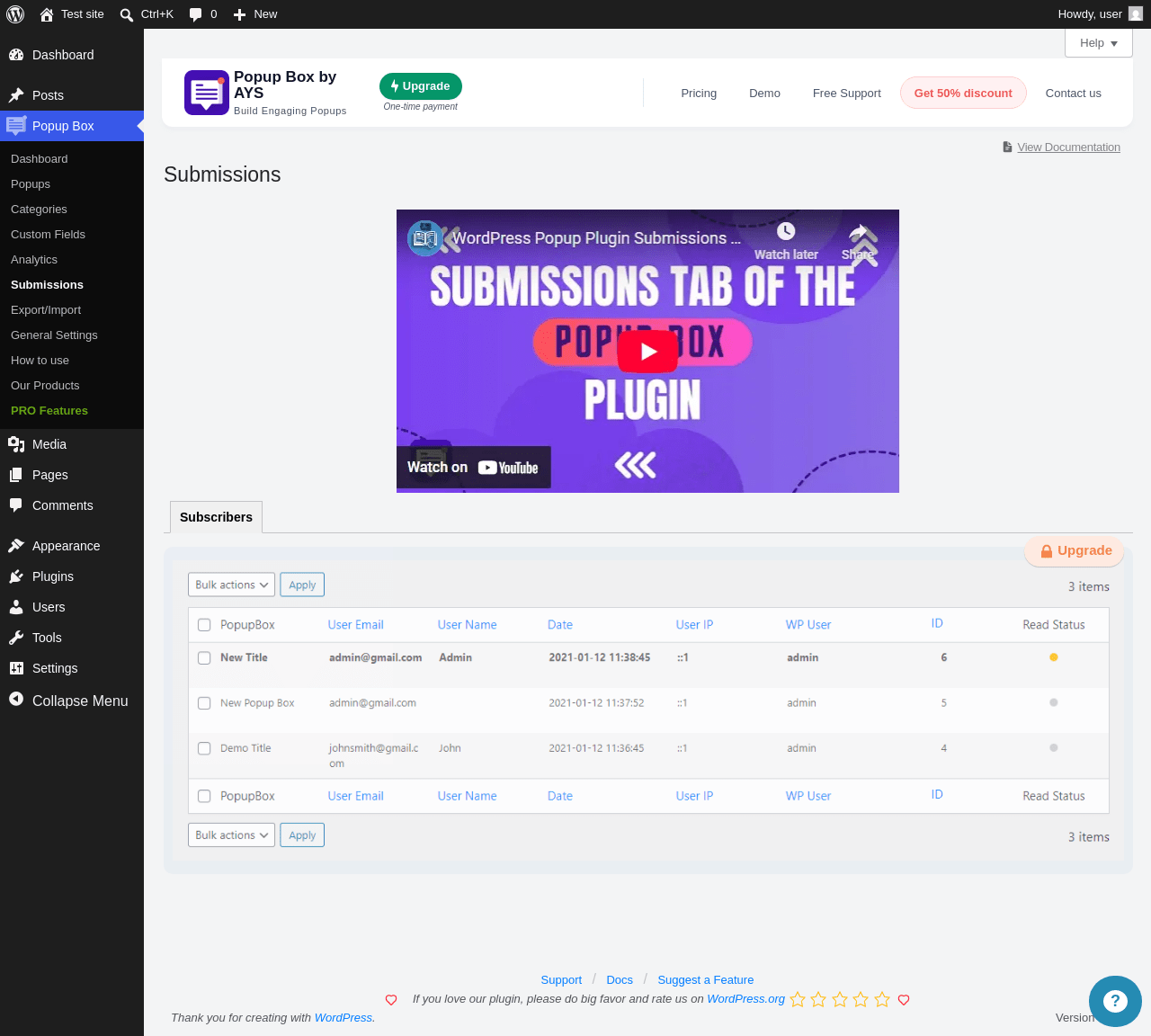This screenshot has width=1151, height=1036.
Task: Click the johnsmith@gmail.com email cell
Action: coord(373,755)
